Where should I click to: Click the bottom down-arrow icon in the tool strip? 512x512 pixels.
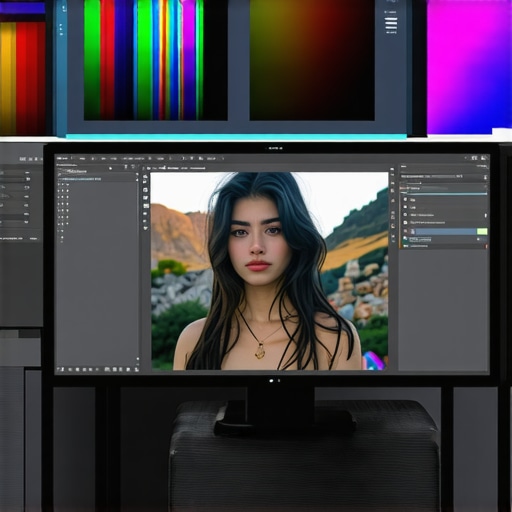coord(146,228)
